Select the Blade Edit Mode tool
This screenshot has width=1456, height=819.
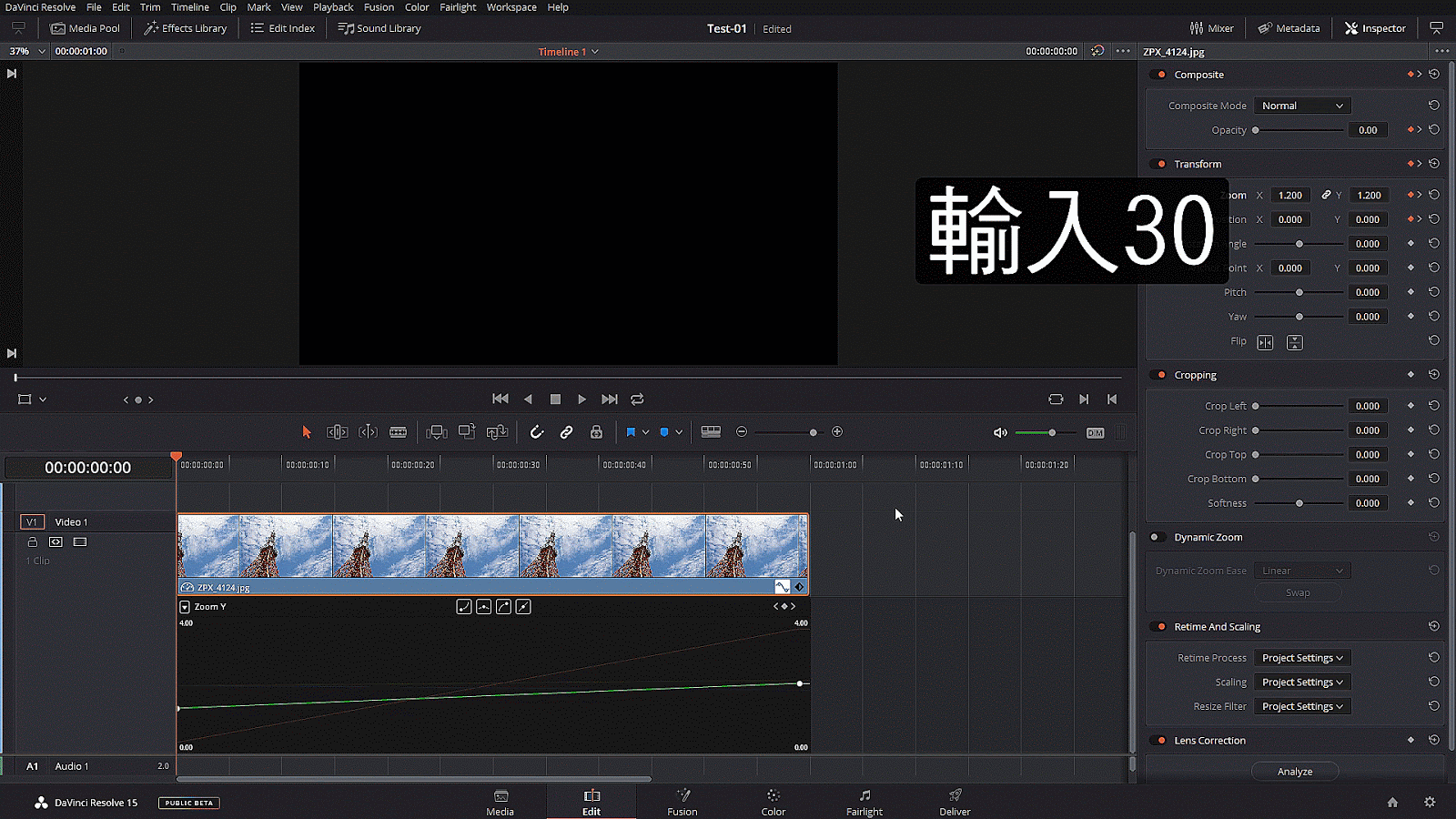tap(398, 432)
